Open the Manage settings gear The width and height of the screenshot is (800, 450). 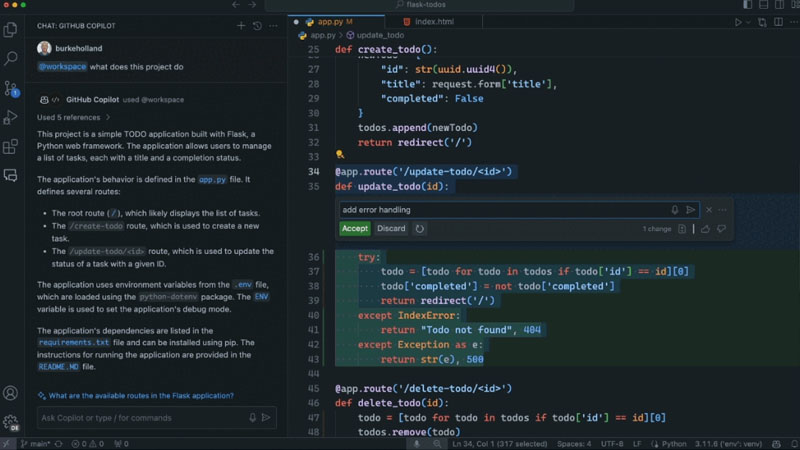tap(10, 422)
